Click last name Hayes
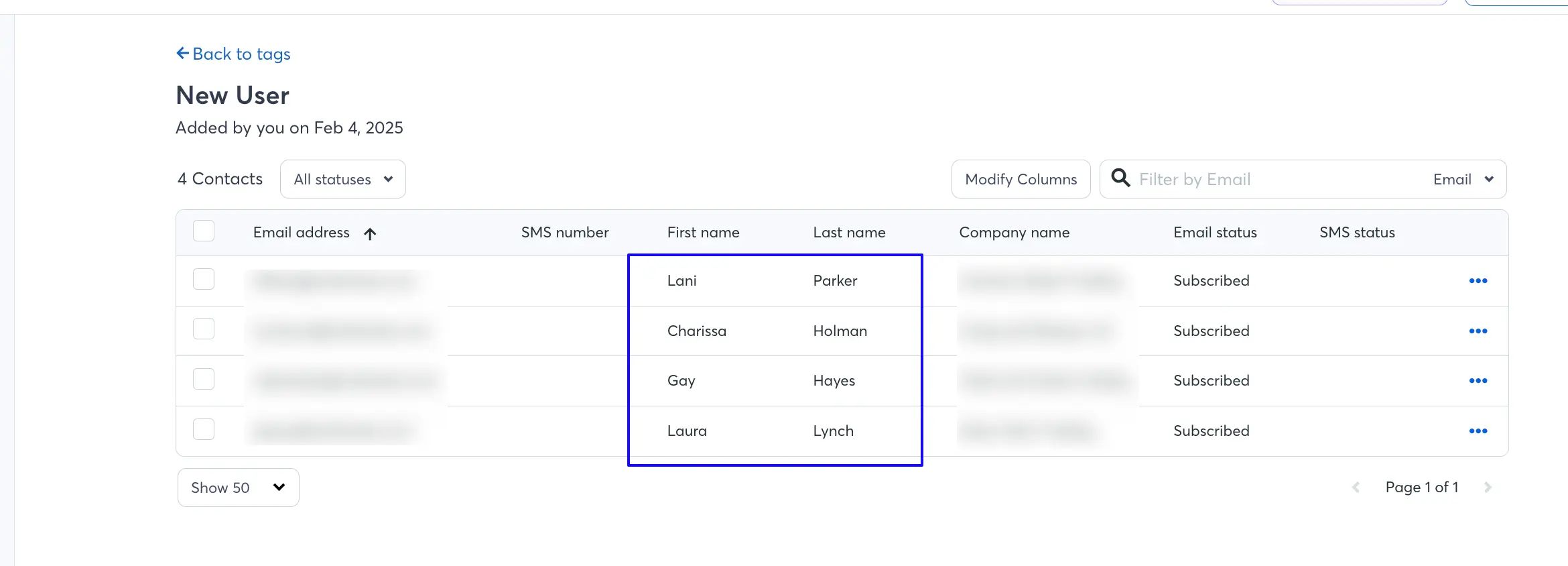 pos(834,381)
